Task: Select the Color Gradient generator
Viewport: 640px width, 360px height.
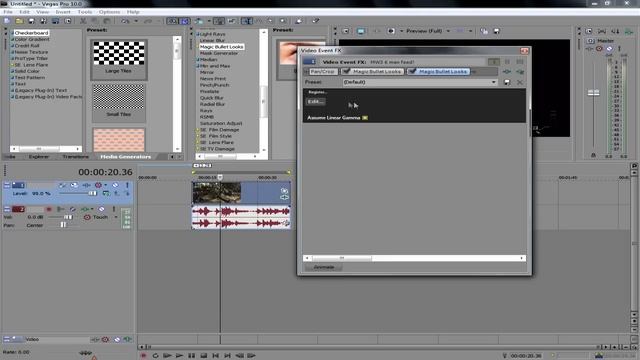Action: 32,39
